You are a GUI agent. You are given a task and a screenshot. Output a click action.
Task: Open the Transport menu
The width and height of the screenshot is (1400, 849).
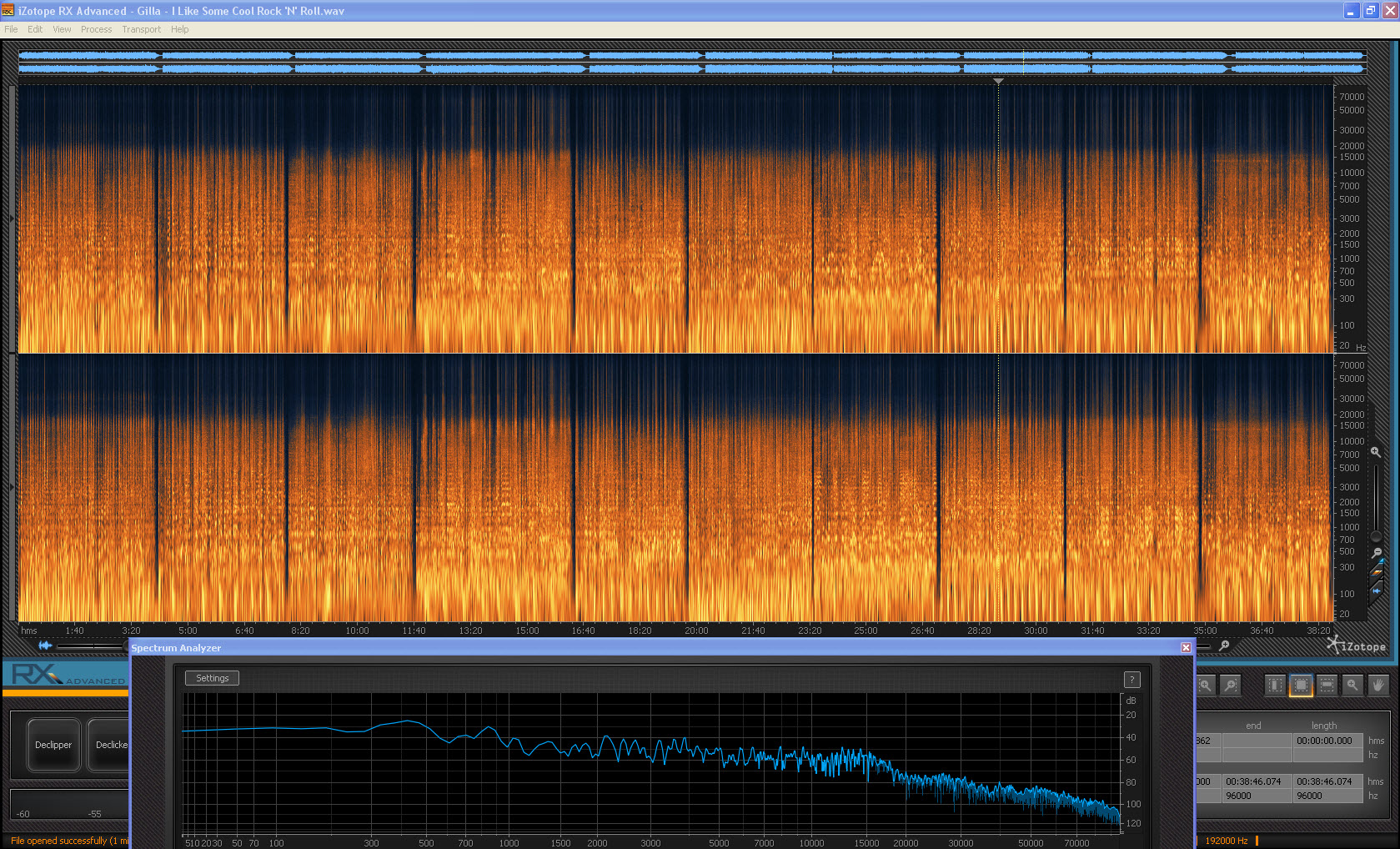(141, 29)
